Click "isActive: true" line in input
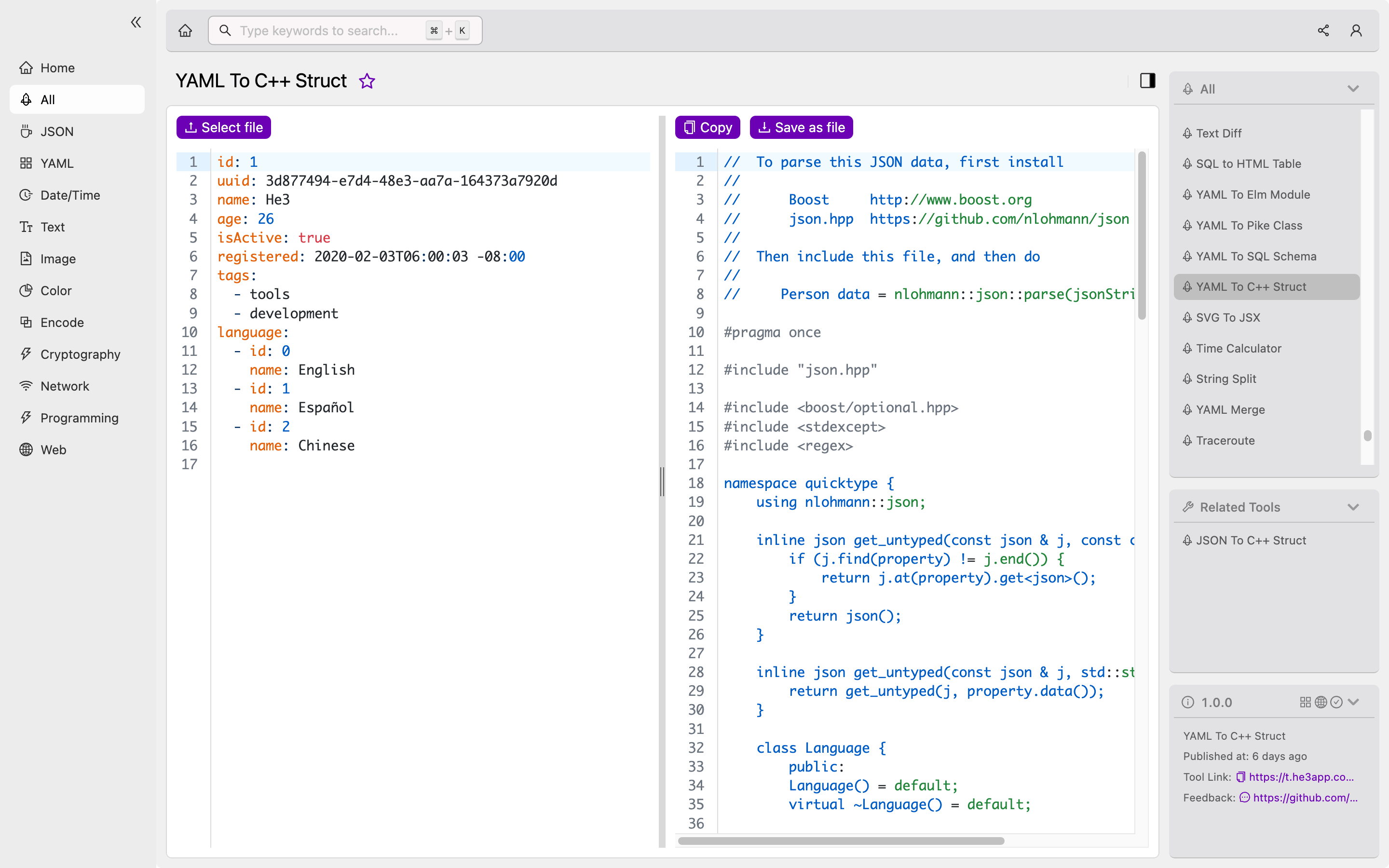1389x868 pixels. [274, 238]
